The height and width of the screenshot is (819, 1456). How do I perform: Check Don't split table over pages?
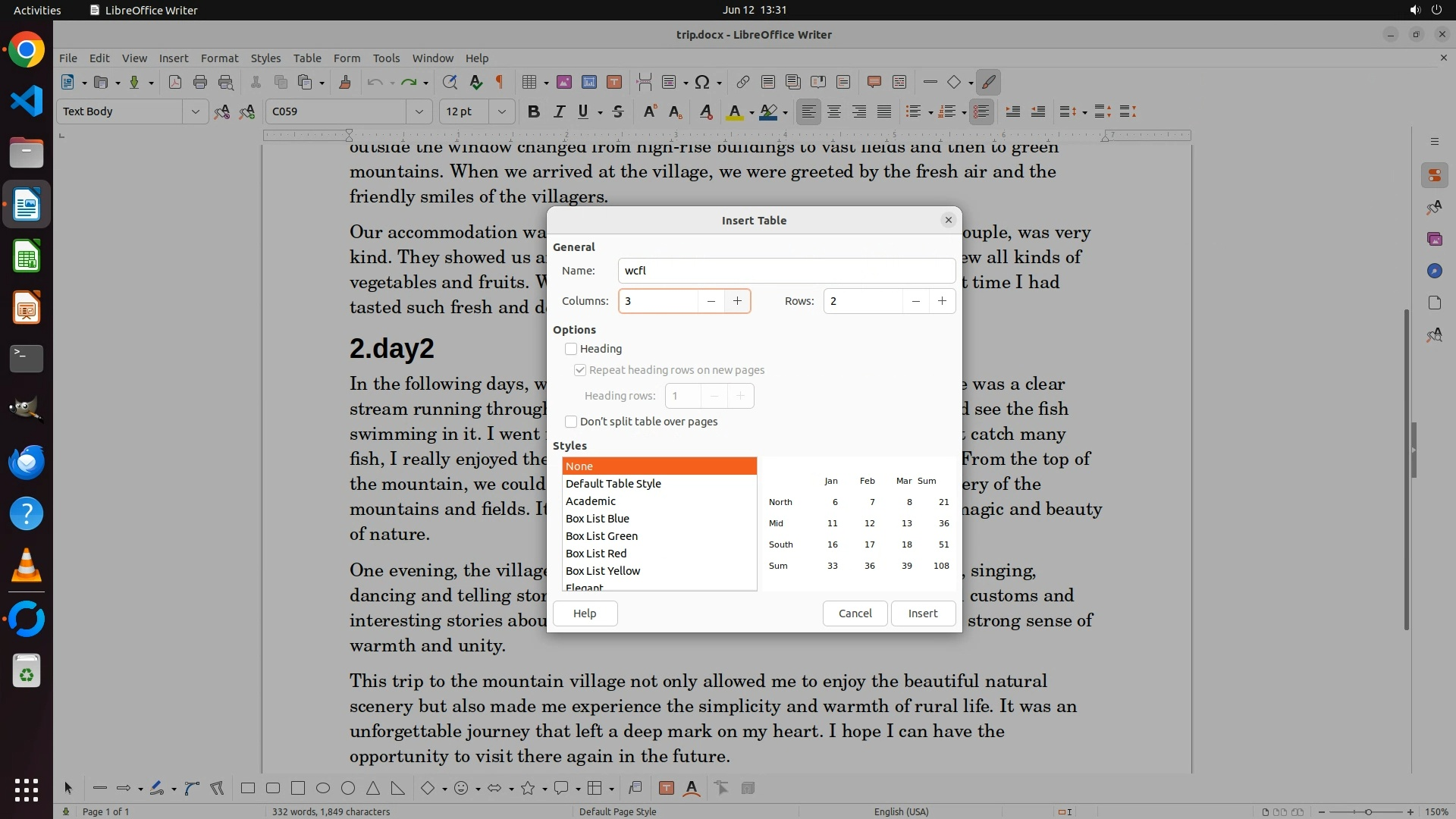point(571,422)
